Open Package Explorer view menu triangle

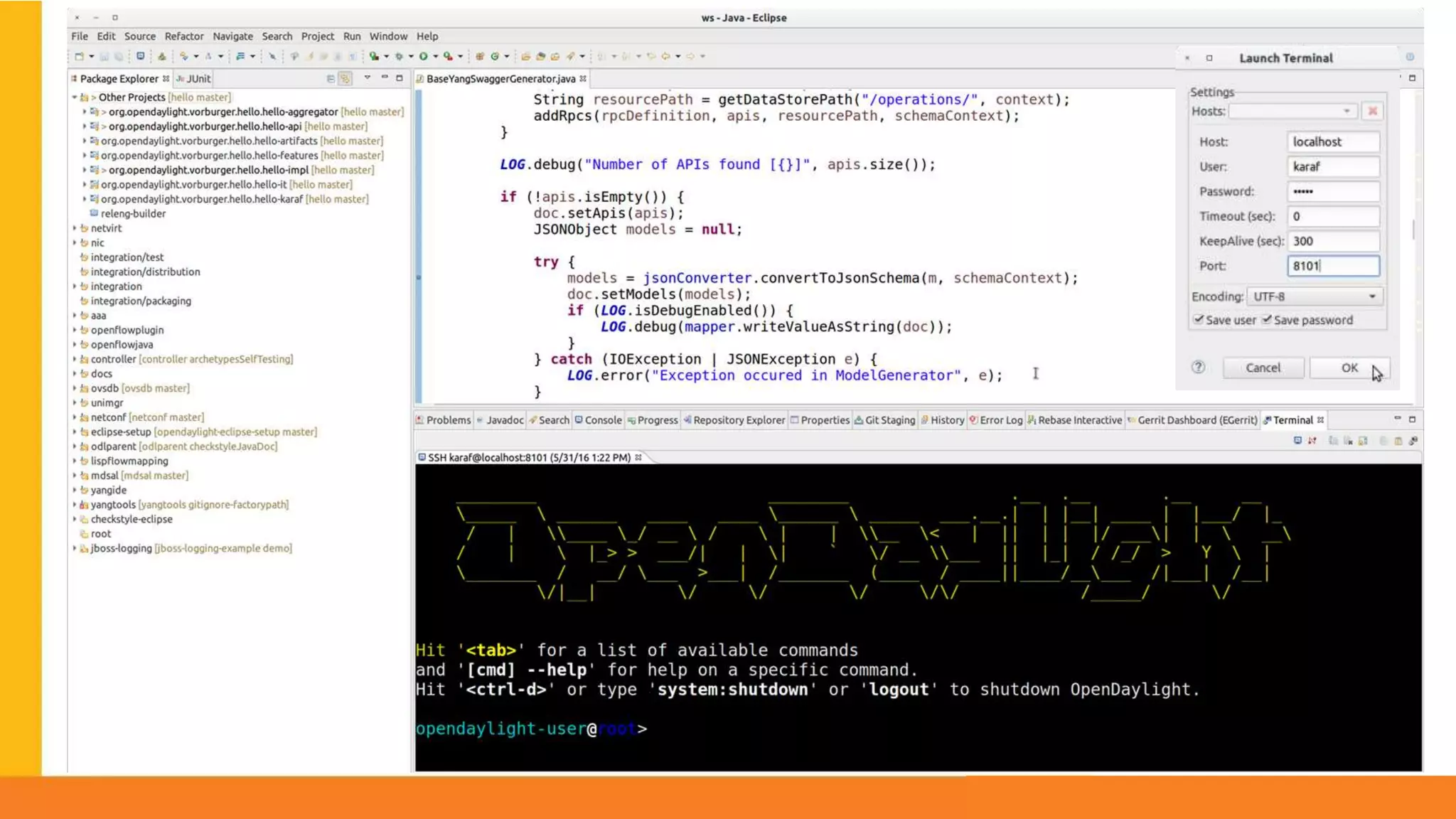(x=368, y=77)
